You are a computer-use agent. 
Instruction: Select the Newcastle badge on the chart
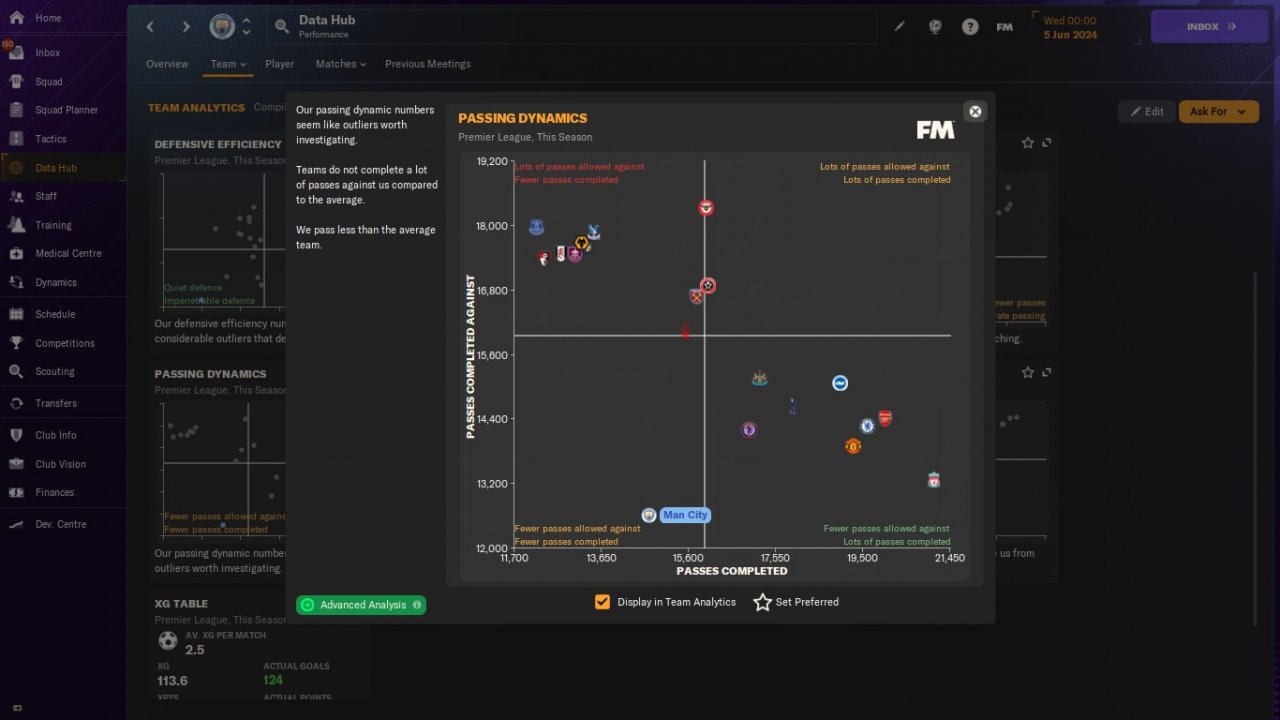(x=759, y=379)
